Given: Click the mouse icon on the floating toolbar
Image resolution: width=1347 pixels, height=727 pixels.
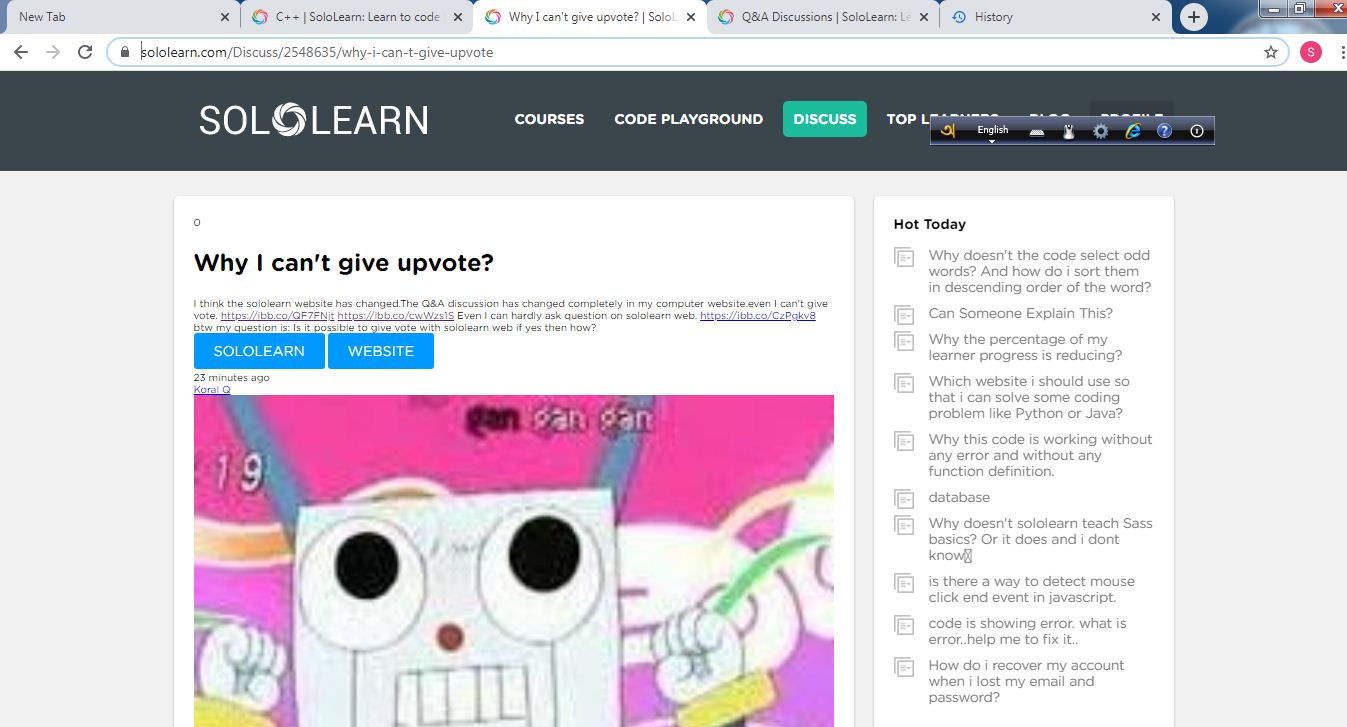Looking at the screenshot, I should tap(1068, 131).
